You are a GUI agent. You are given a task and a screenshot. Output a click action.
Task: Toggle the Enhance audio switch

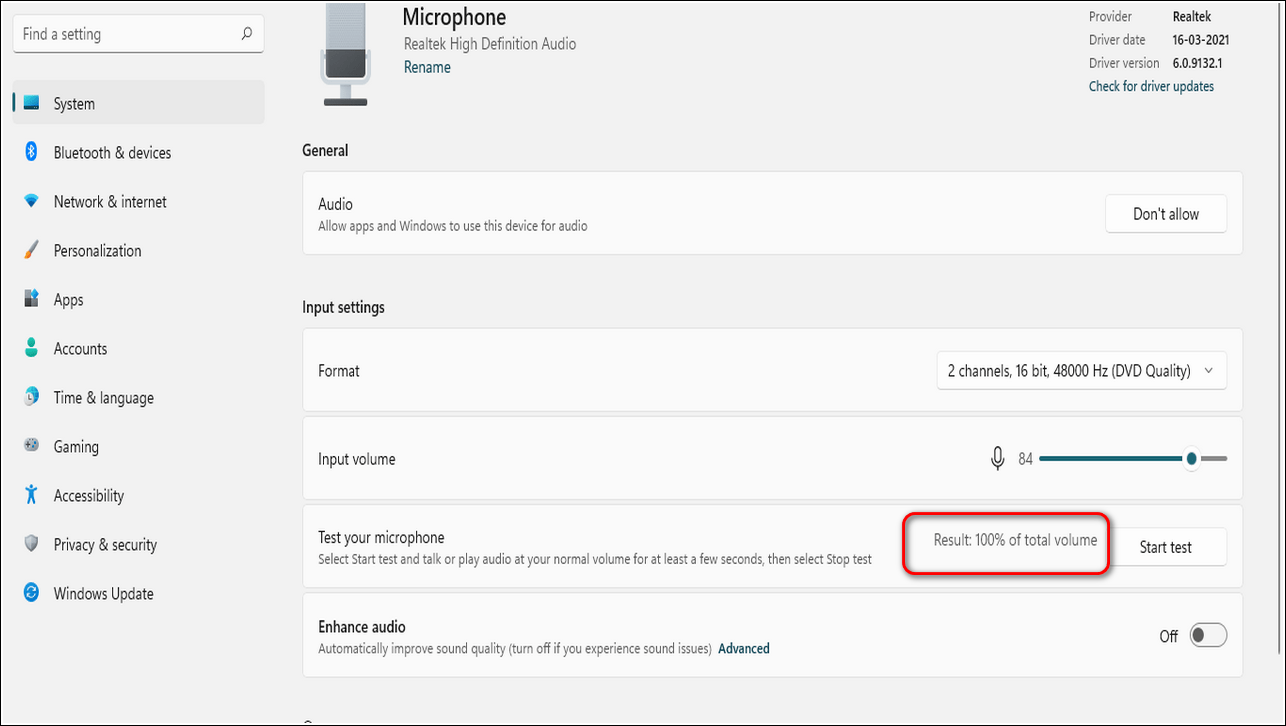tap(1208, 636)
